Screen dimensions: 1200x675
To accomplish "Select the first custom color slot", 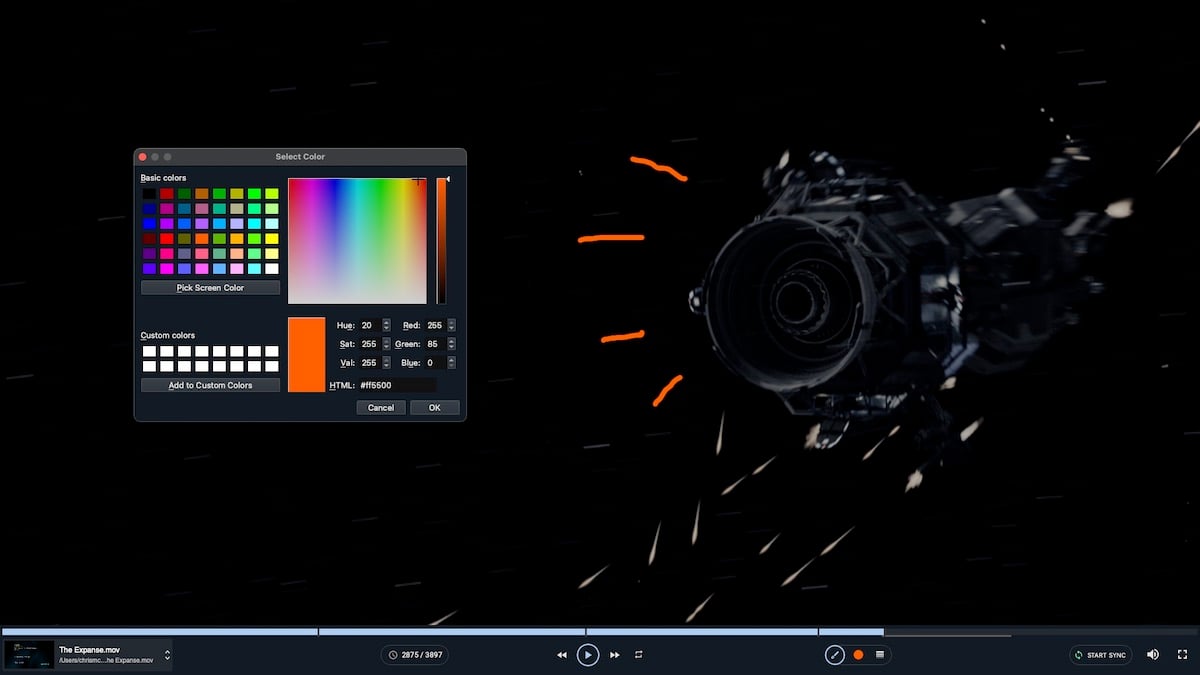I will pyautogui.click(x=149, y=352).
